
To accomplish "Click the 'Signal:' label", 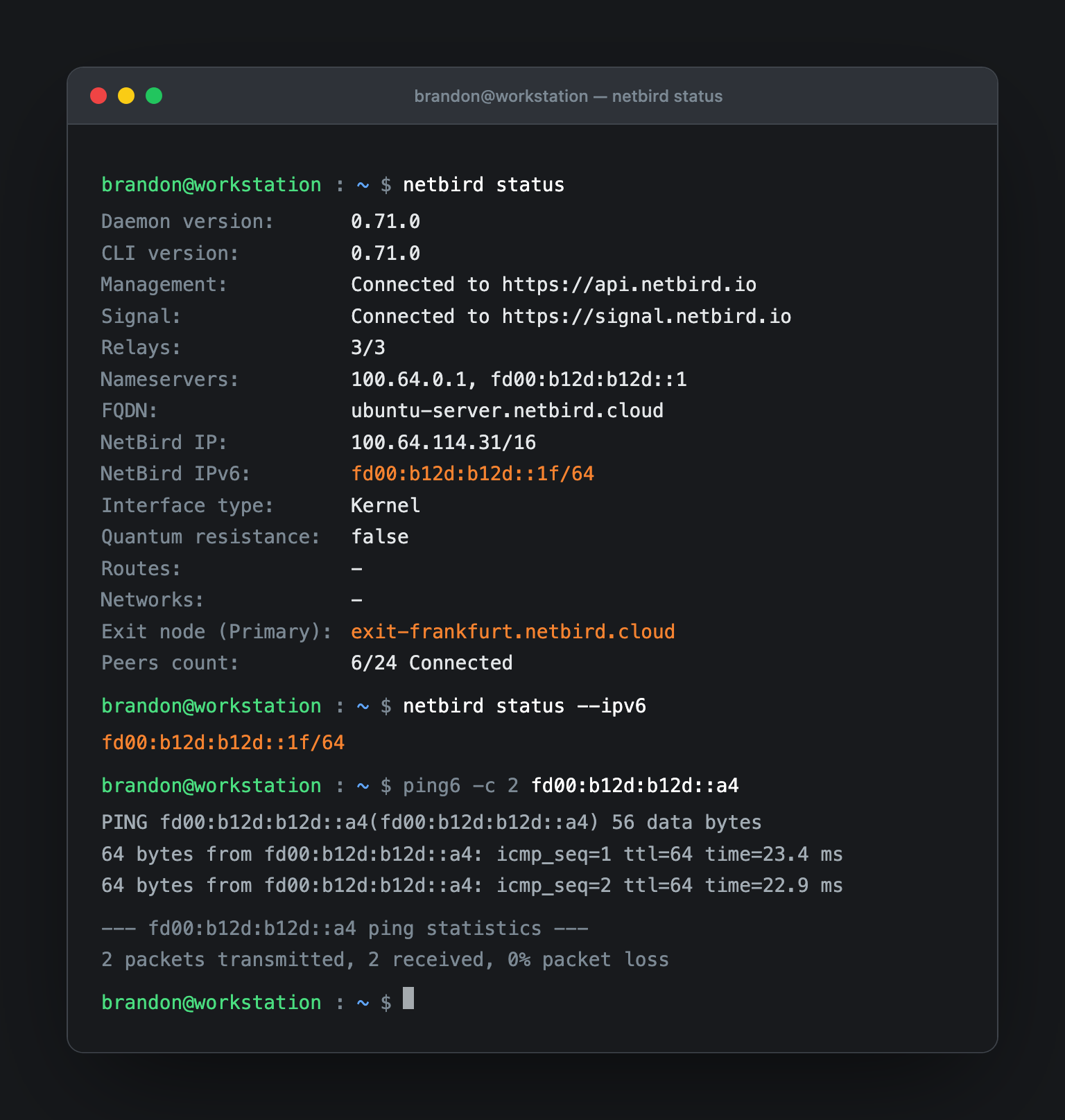I will coord(141,317).
